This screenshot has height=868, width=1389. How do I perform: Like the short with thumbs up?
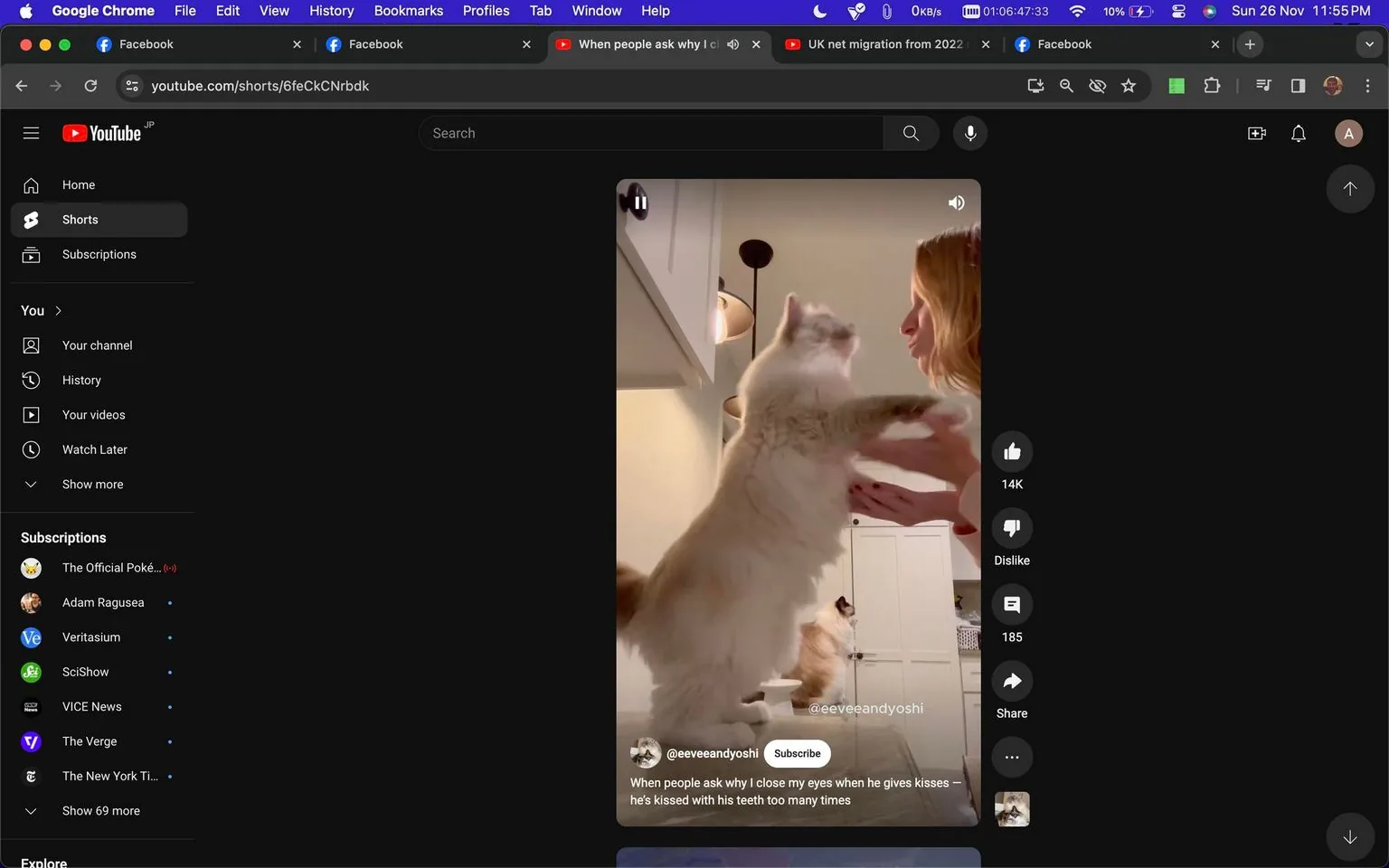pos(1011,450)
